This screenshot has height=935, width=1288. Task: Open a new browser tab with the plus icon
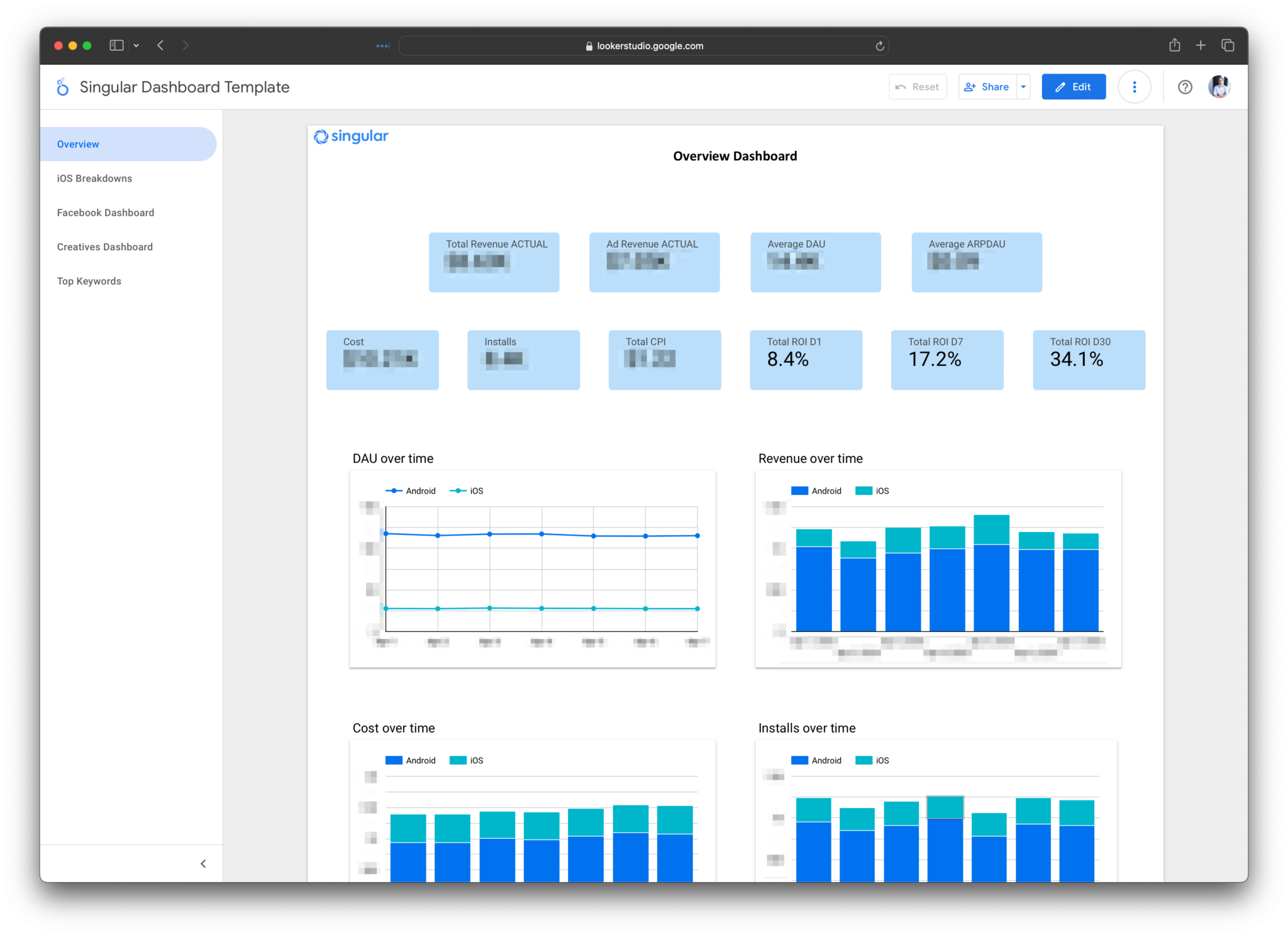pyautogui.click(x=1201, y=45)
